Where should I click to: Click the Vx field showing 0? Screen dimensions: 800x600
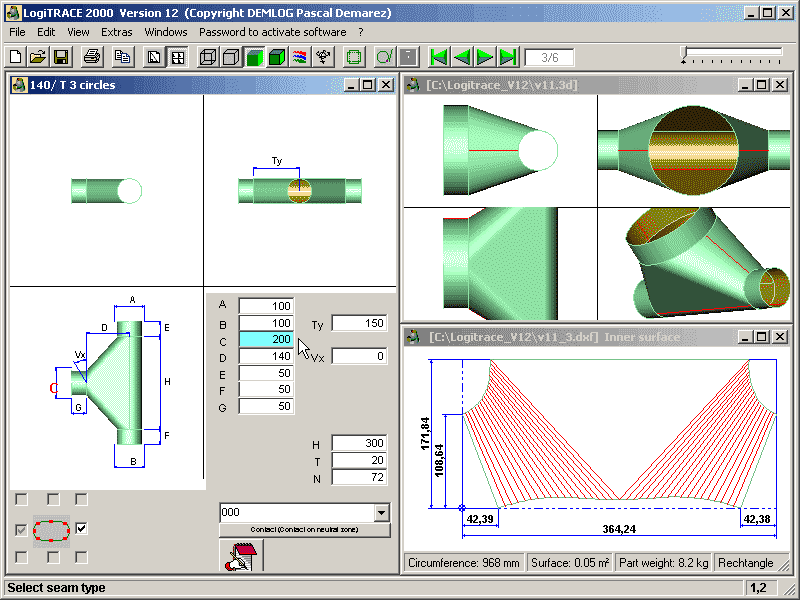tap(359, 356)
